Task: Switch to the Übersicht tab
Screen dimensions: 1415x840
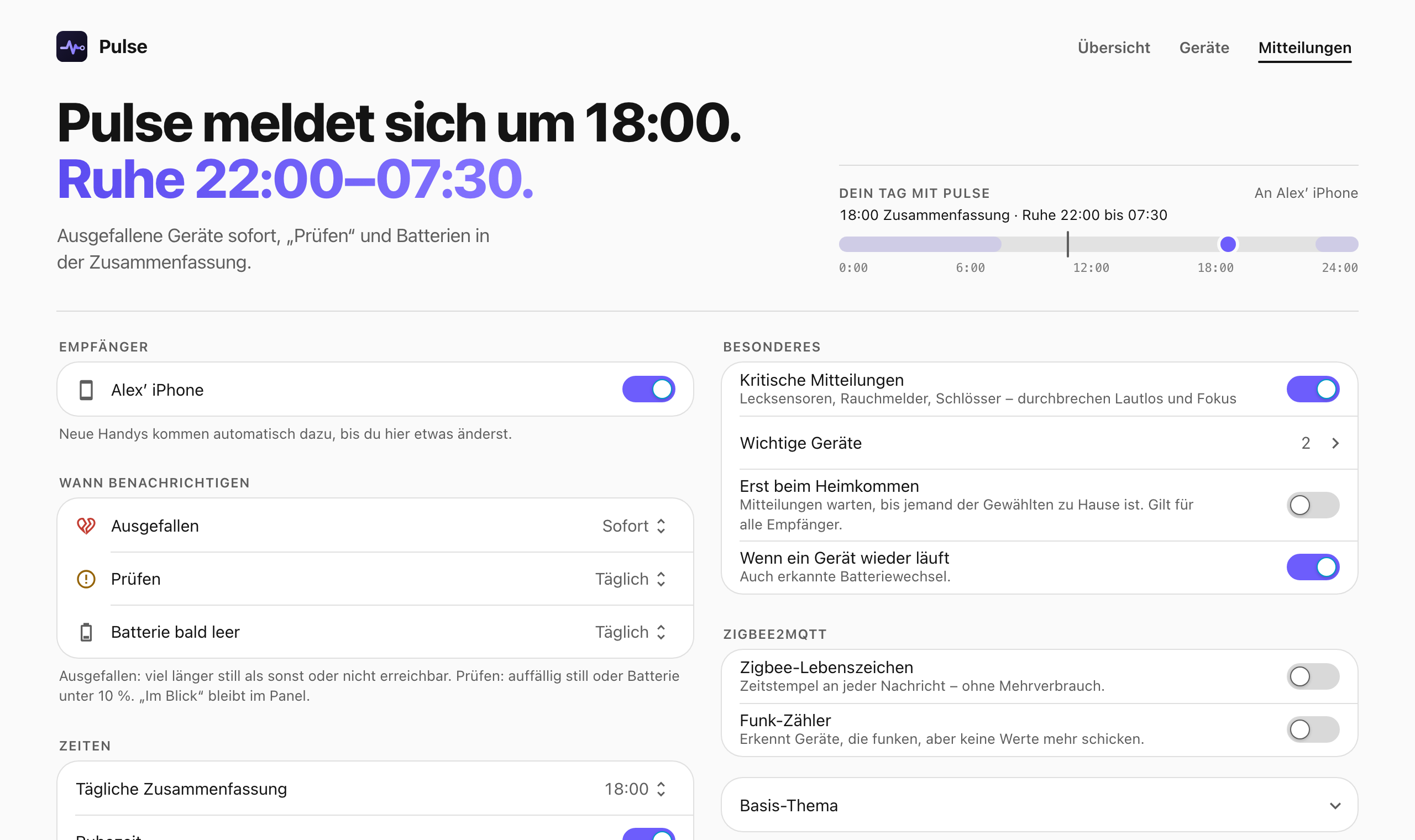Action: [1113, 48]
